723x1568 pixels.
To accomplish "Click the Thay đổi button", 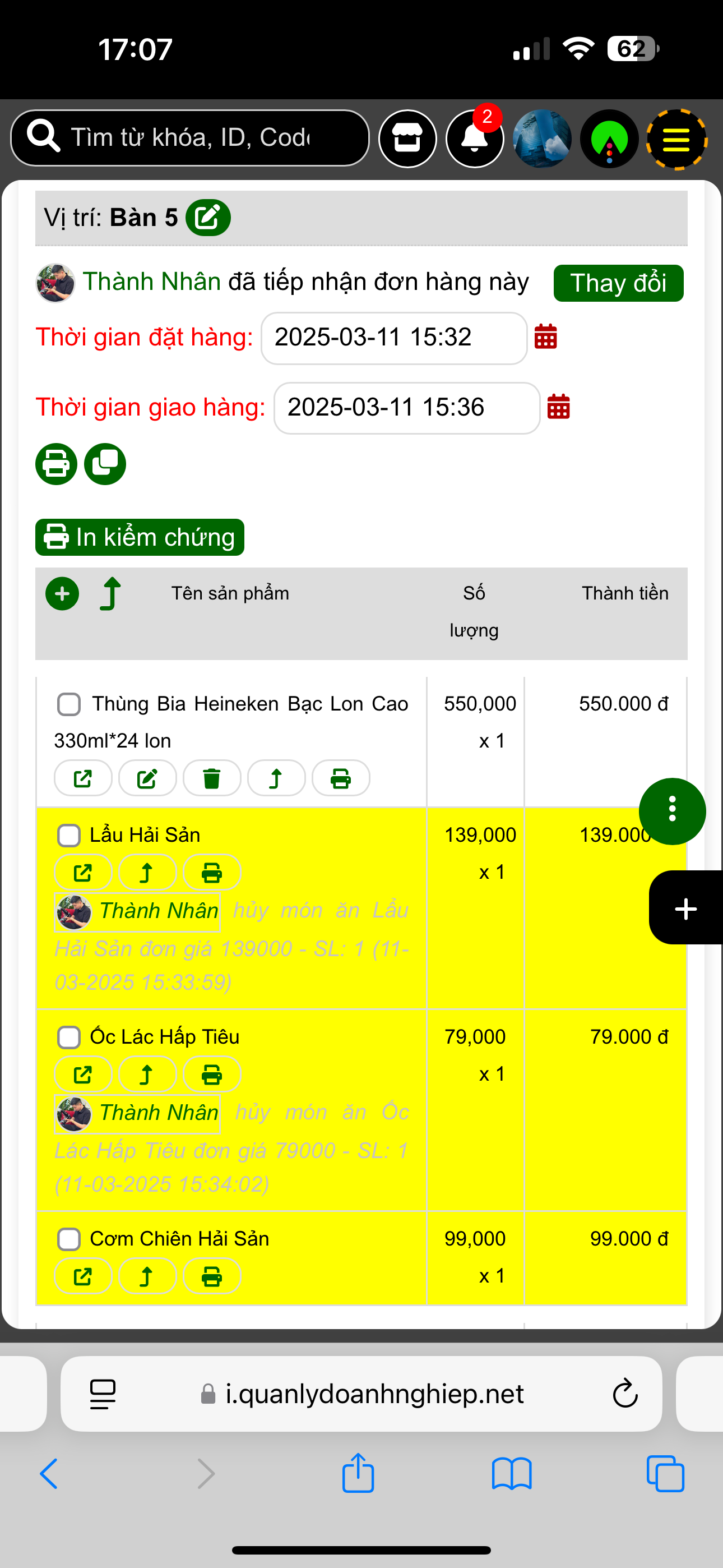I will click(x=618, y=283).
